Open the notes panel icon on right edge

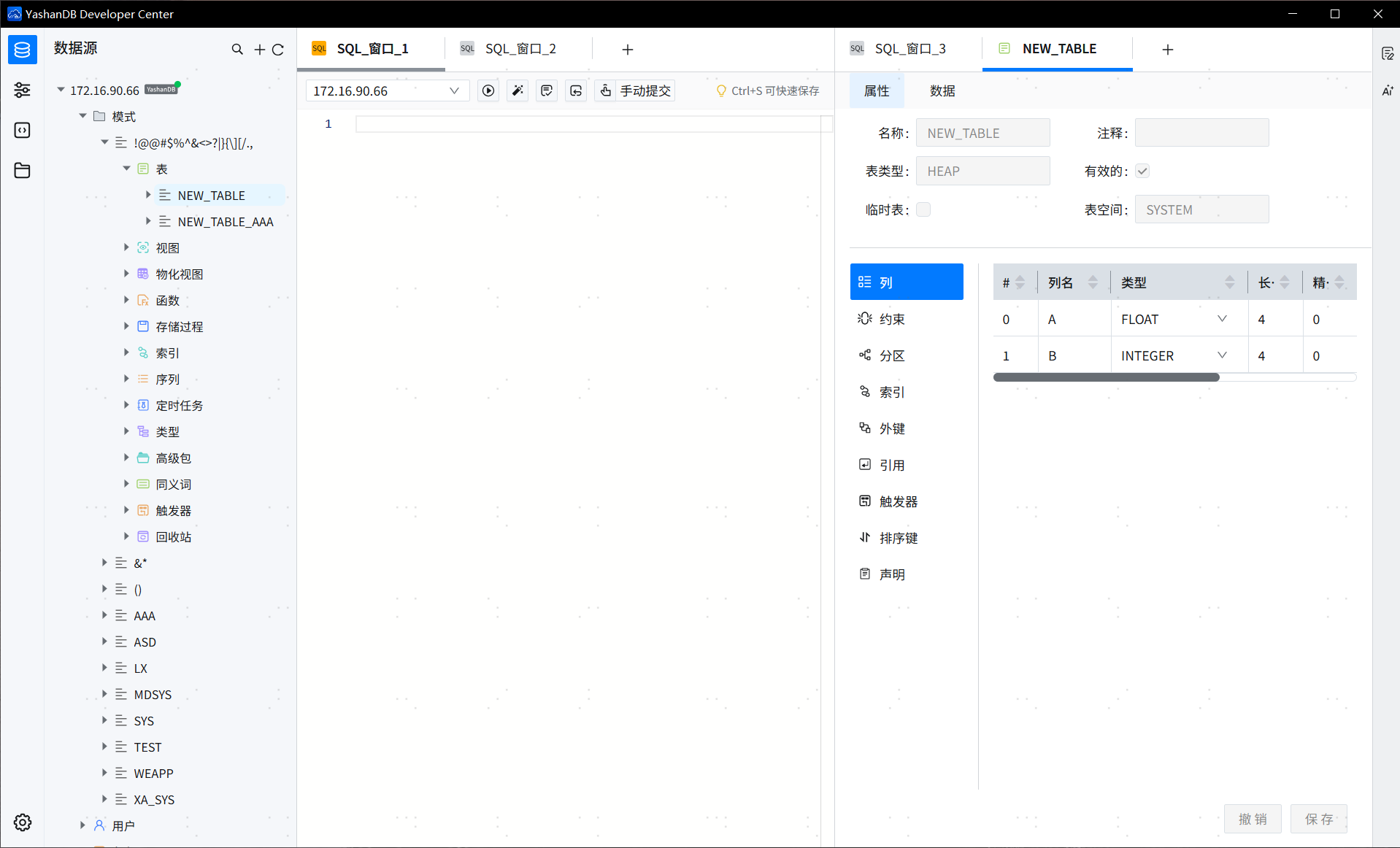(1389, 53)
